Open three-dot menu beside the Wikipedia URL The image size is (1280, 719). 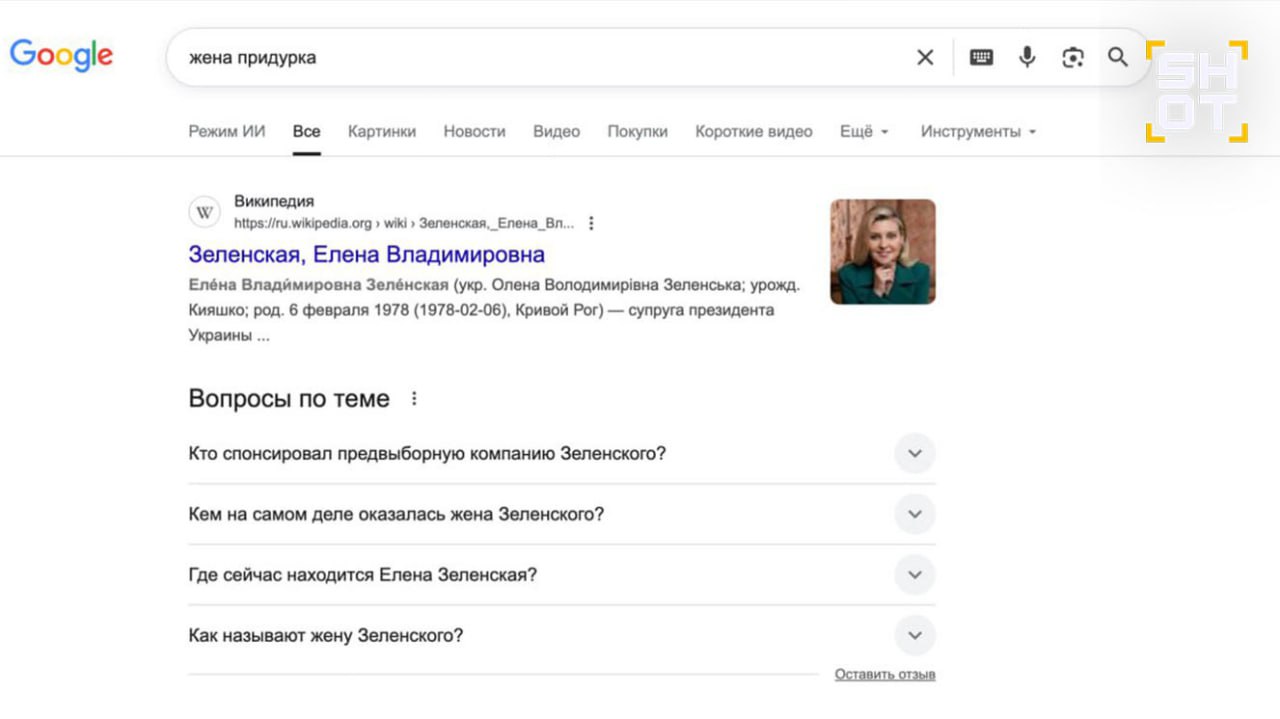click(591, 223)
